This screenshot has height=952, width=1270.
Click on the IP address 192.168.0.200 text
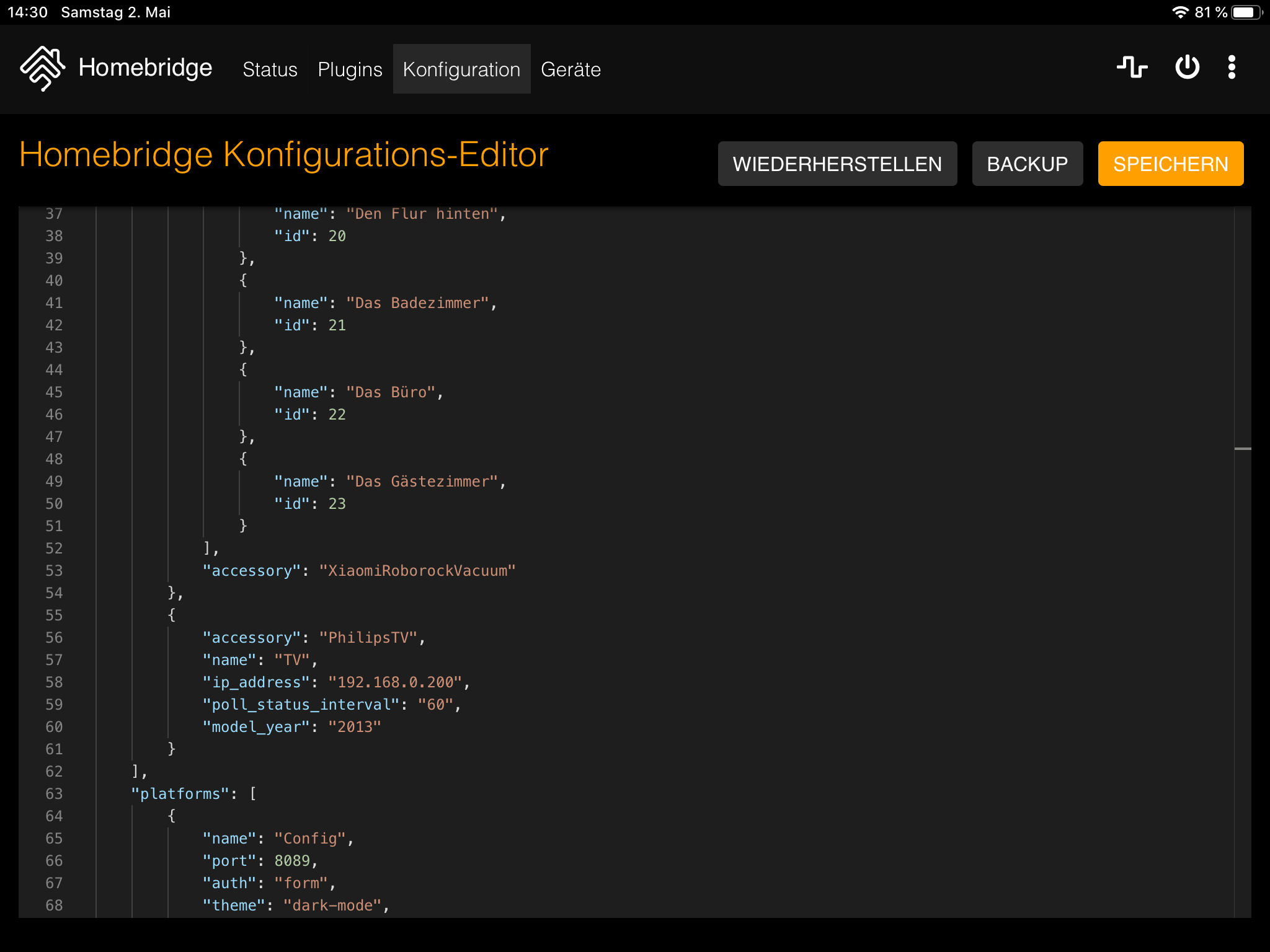click(395, 682)
